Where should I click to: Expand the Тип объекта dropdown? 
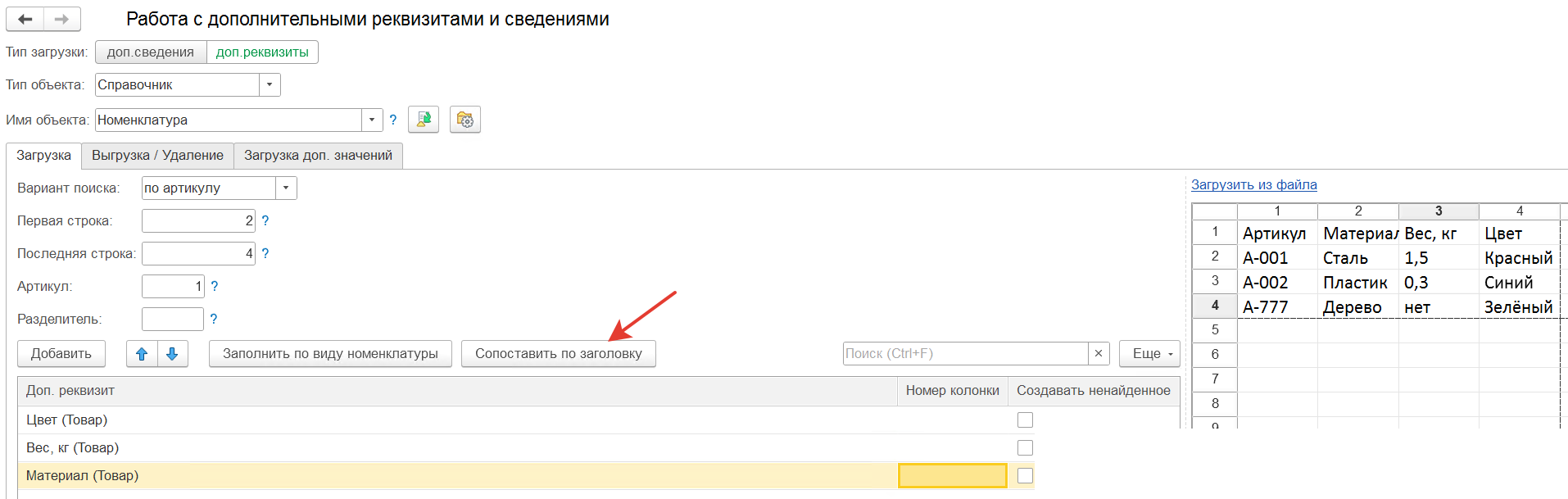tap(270, 85)
